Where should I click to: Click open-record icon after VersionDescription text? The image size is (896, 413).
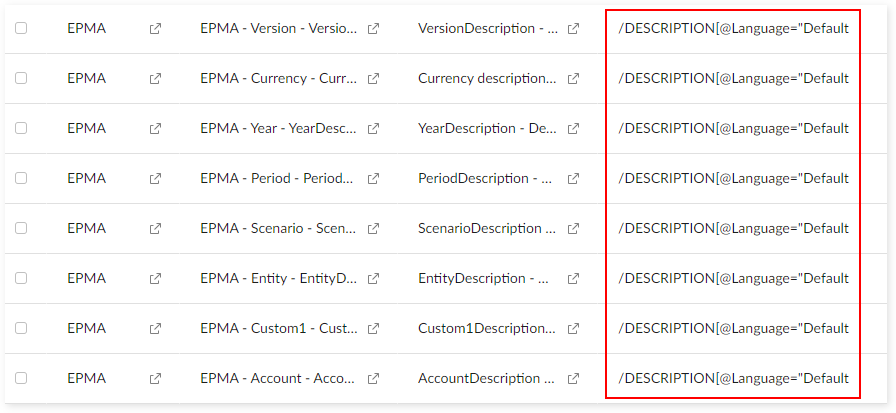coord(573,29)
